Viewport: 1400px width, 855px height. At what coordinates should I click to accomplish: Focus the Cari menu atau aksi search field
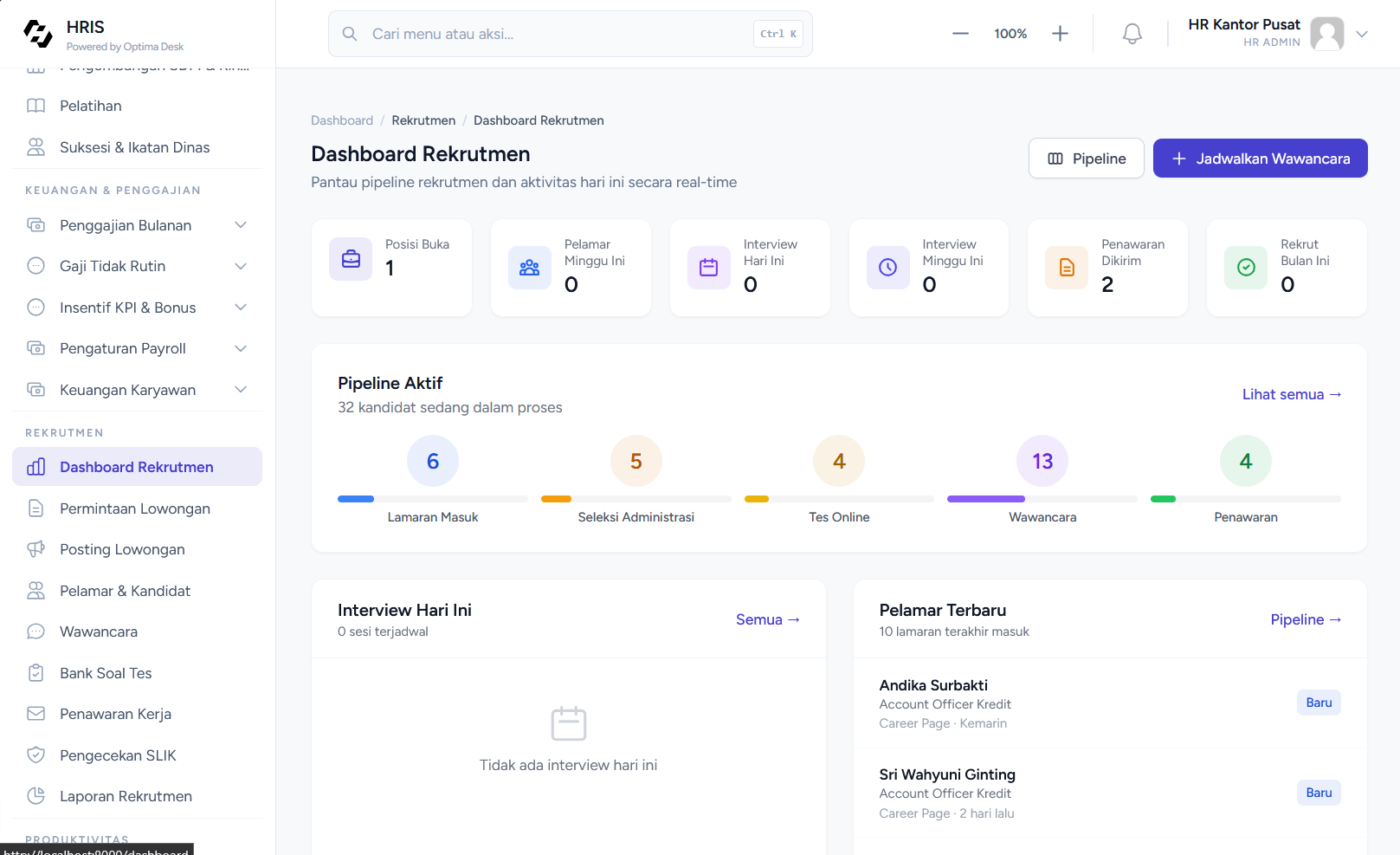571,34
